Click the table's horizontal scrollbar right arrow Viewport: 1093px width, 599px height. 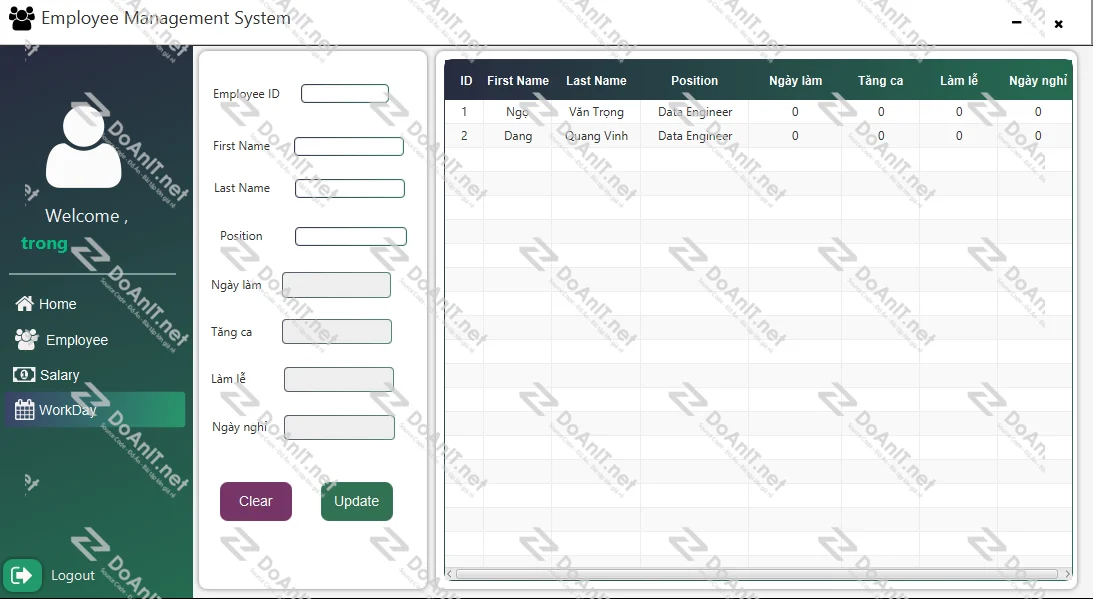[1067, 574]
